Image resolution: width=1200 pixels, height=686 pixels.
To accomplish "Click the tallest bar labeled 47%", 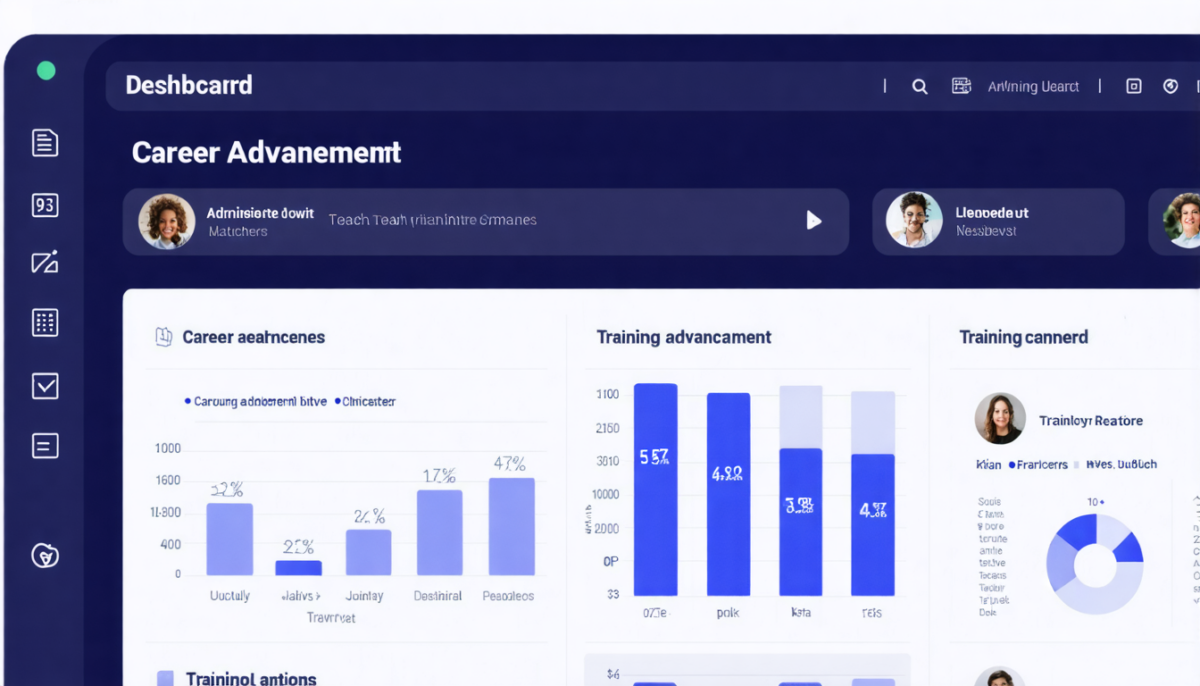I will pos(512,526).
